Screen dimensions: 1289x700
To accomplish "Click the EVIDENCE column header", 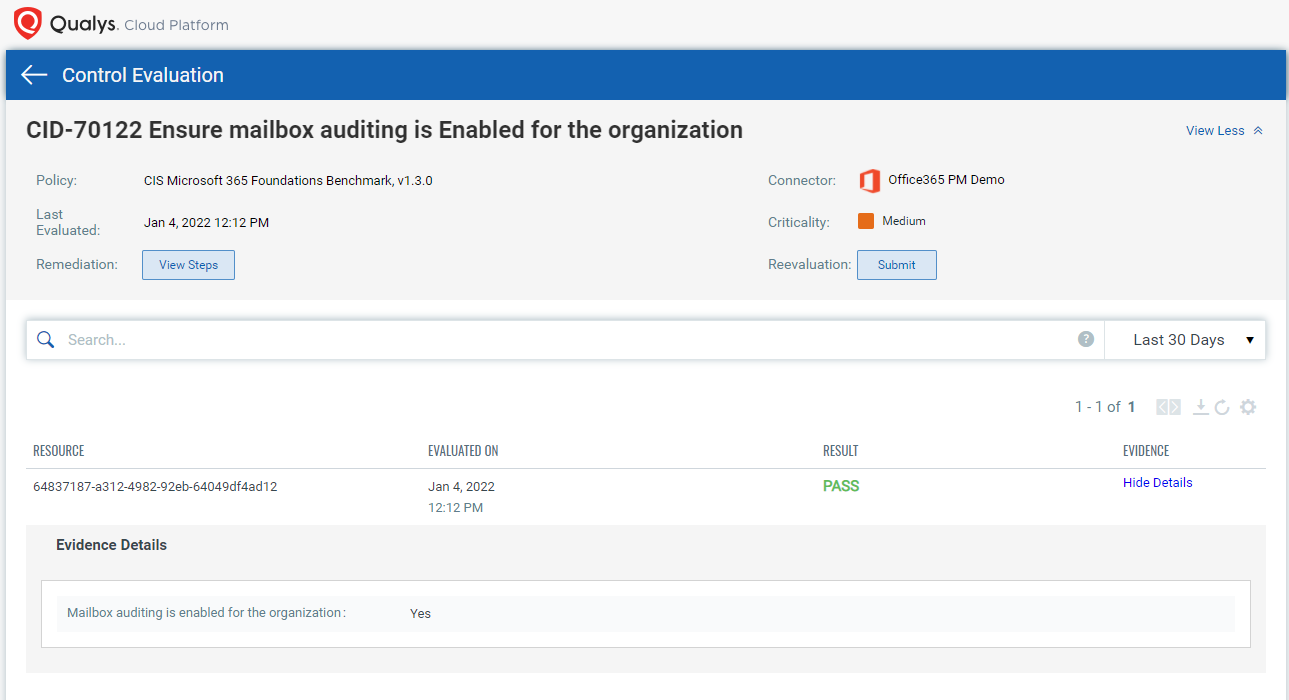I will pos(1146,451).
